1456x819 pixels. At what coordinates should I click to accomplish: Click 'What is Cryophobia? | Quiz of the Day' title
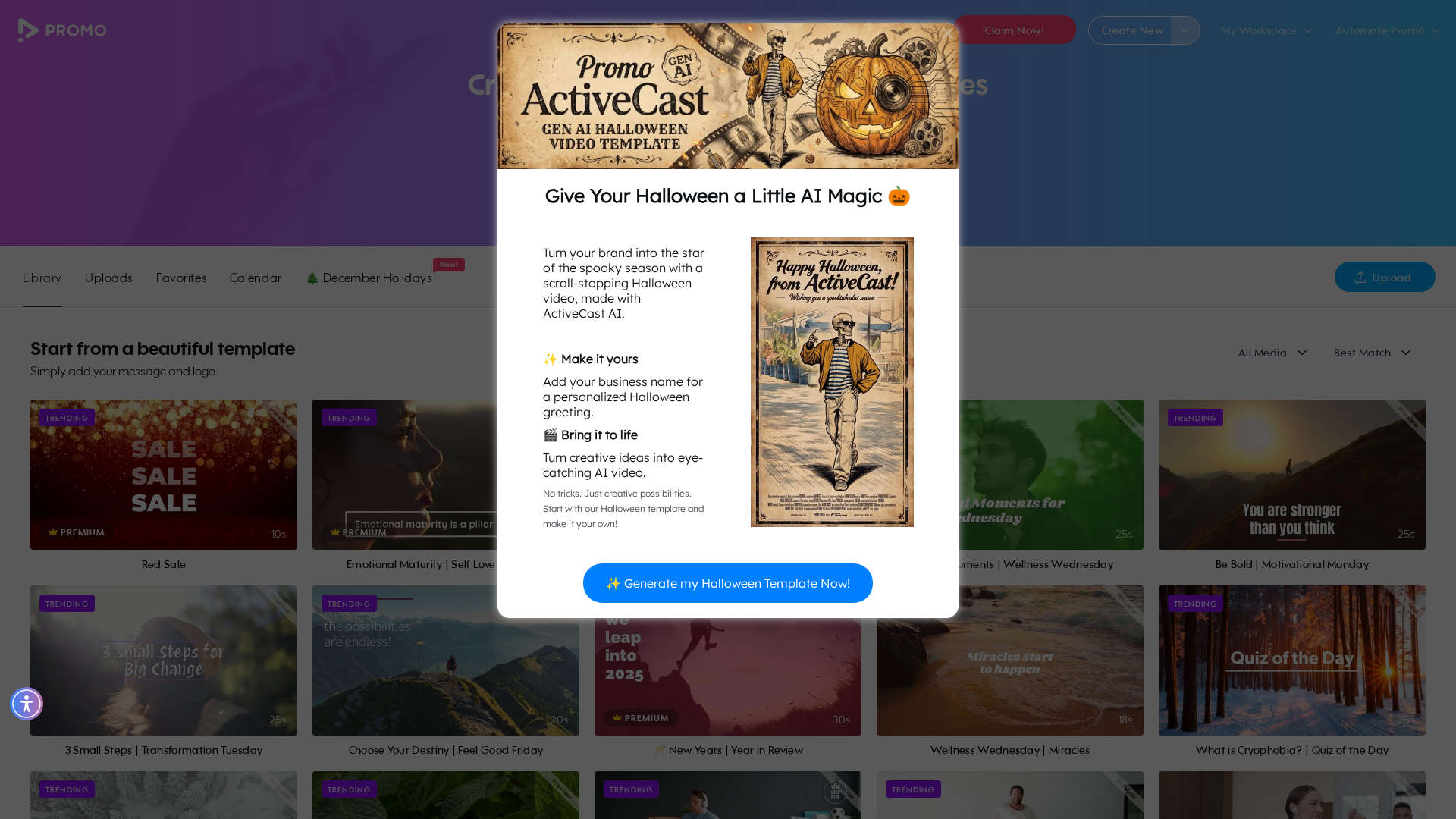tap(1292, 750)
